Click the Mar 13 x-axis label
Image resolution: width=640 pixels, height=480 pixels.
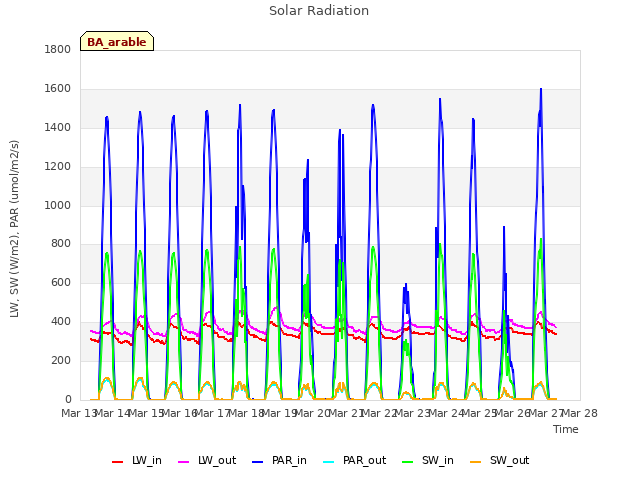tap(78, 413)
